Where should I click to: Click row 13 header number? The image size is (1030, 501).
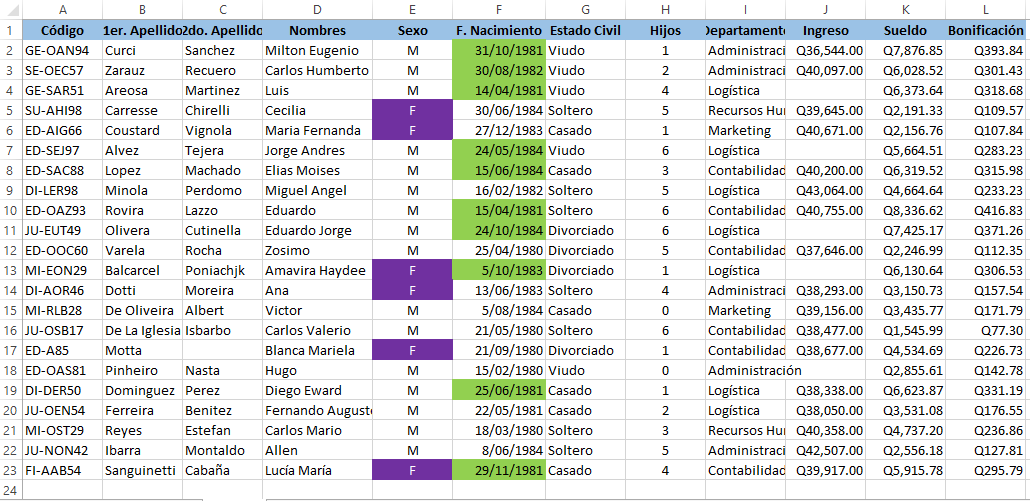[11, 270]
